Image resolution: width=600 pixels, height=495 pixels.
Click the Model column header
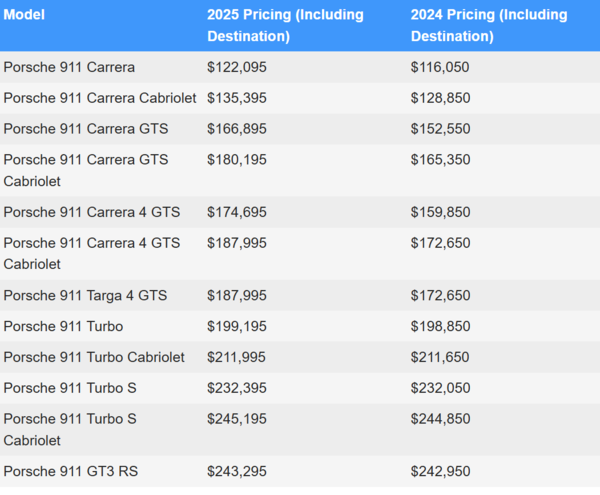pos(25,15)
